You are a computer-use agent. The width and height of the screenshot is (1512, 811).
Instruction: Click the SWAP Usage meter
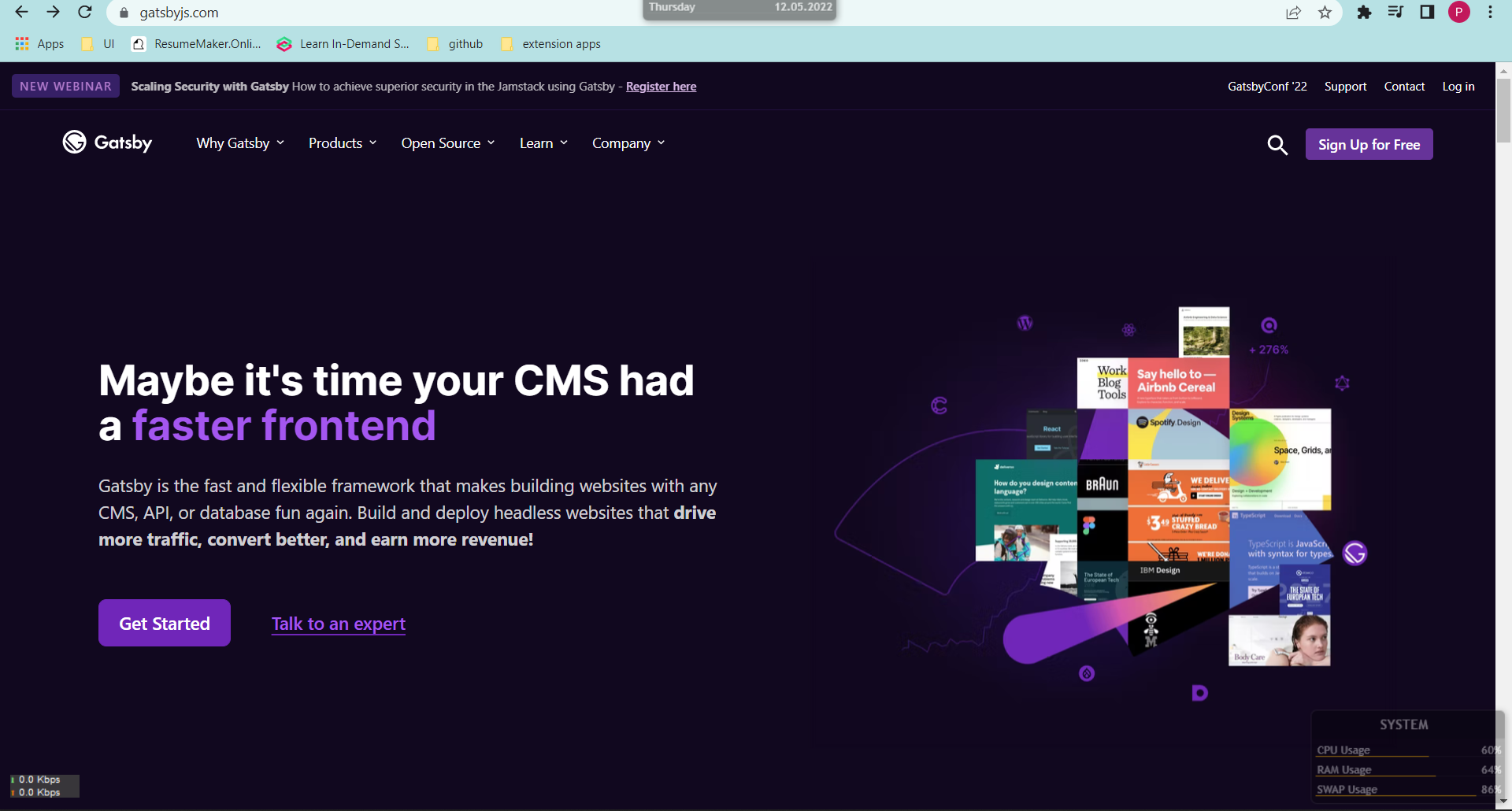(1409, 790)
